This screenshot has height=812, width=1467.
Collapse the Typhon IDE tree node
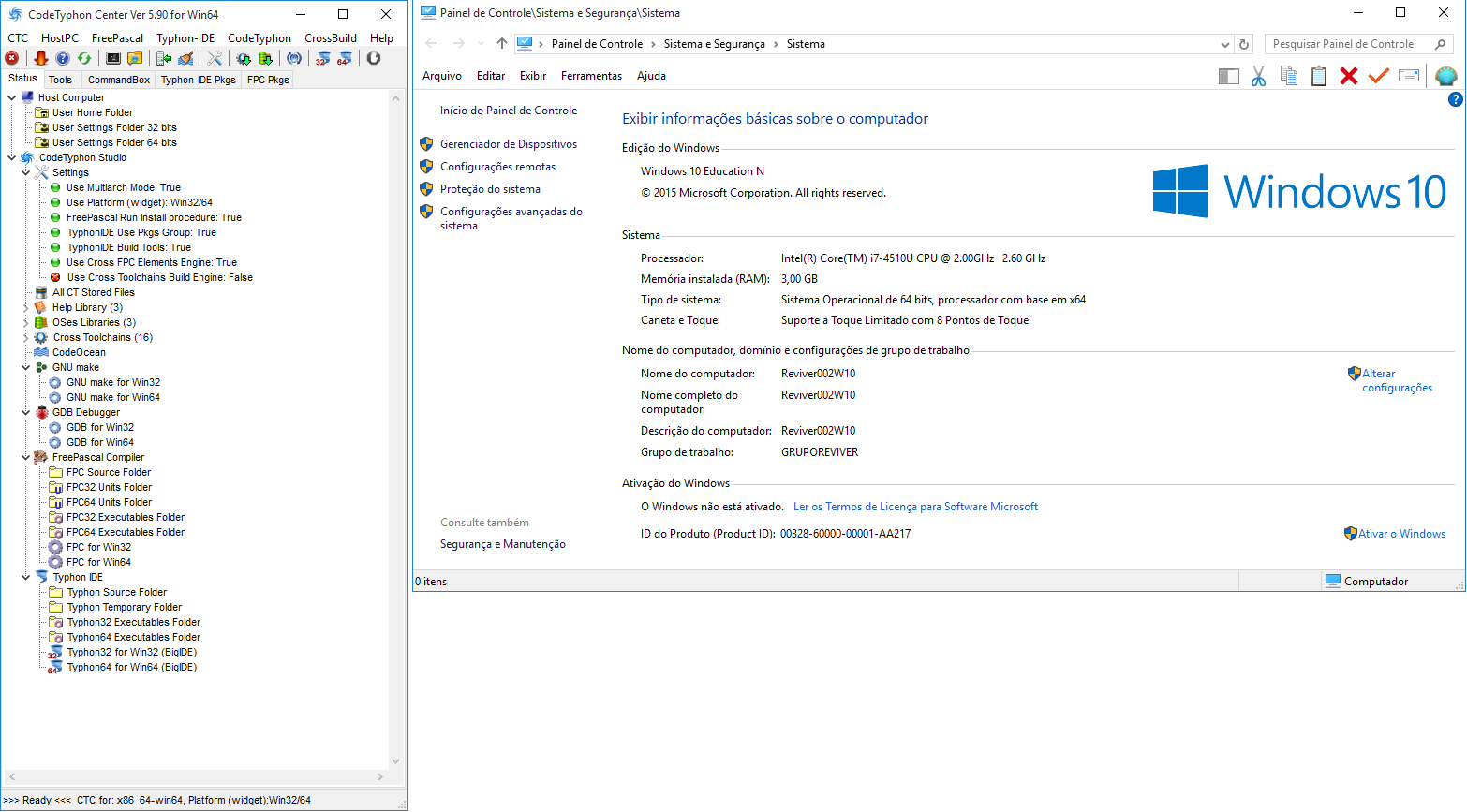(25, 577)
